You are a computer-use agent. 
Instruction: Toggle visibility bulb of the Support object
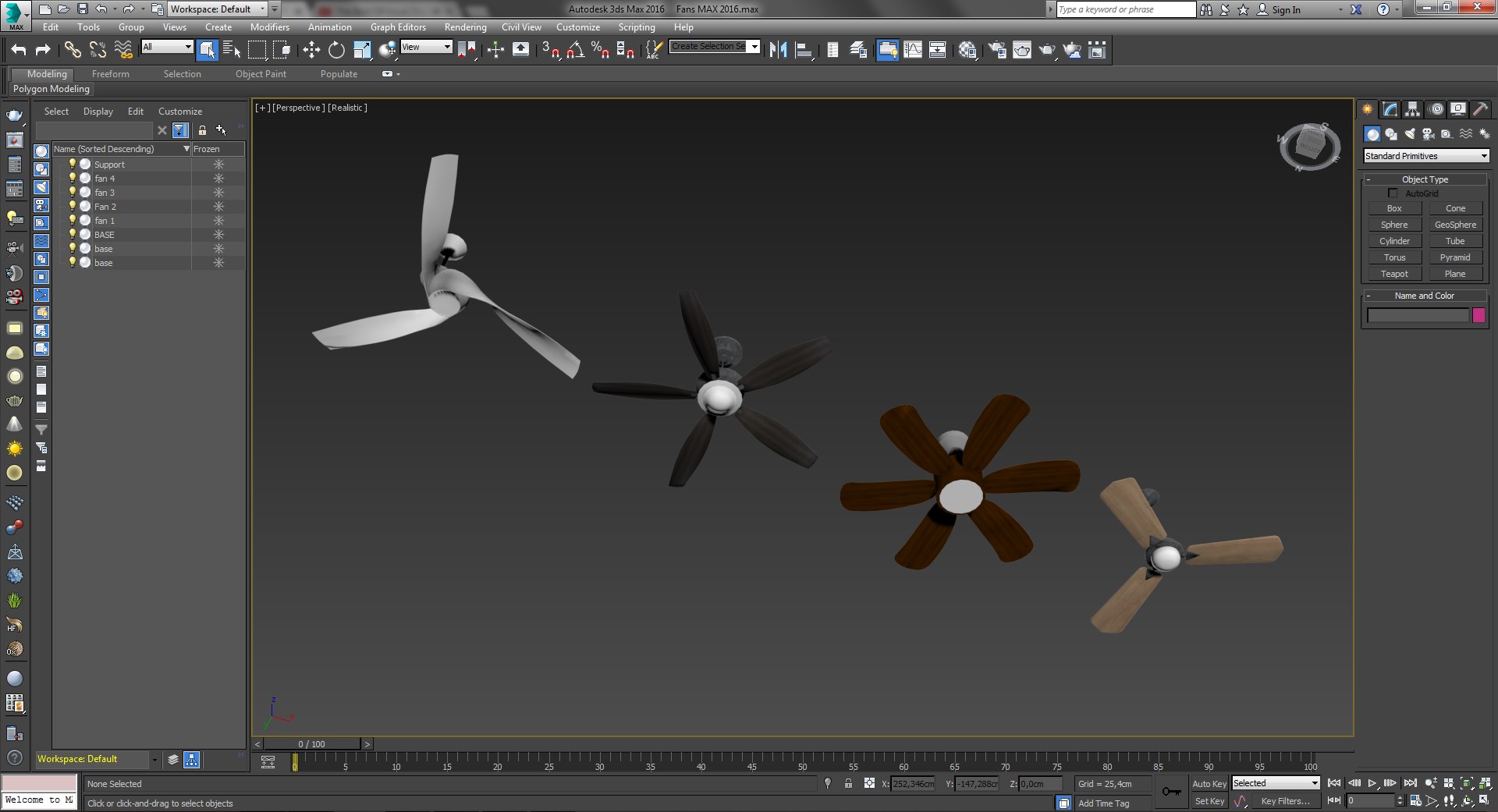pyautogui.click(x=73, y=165)
